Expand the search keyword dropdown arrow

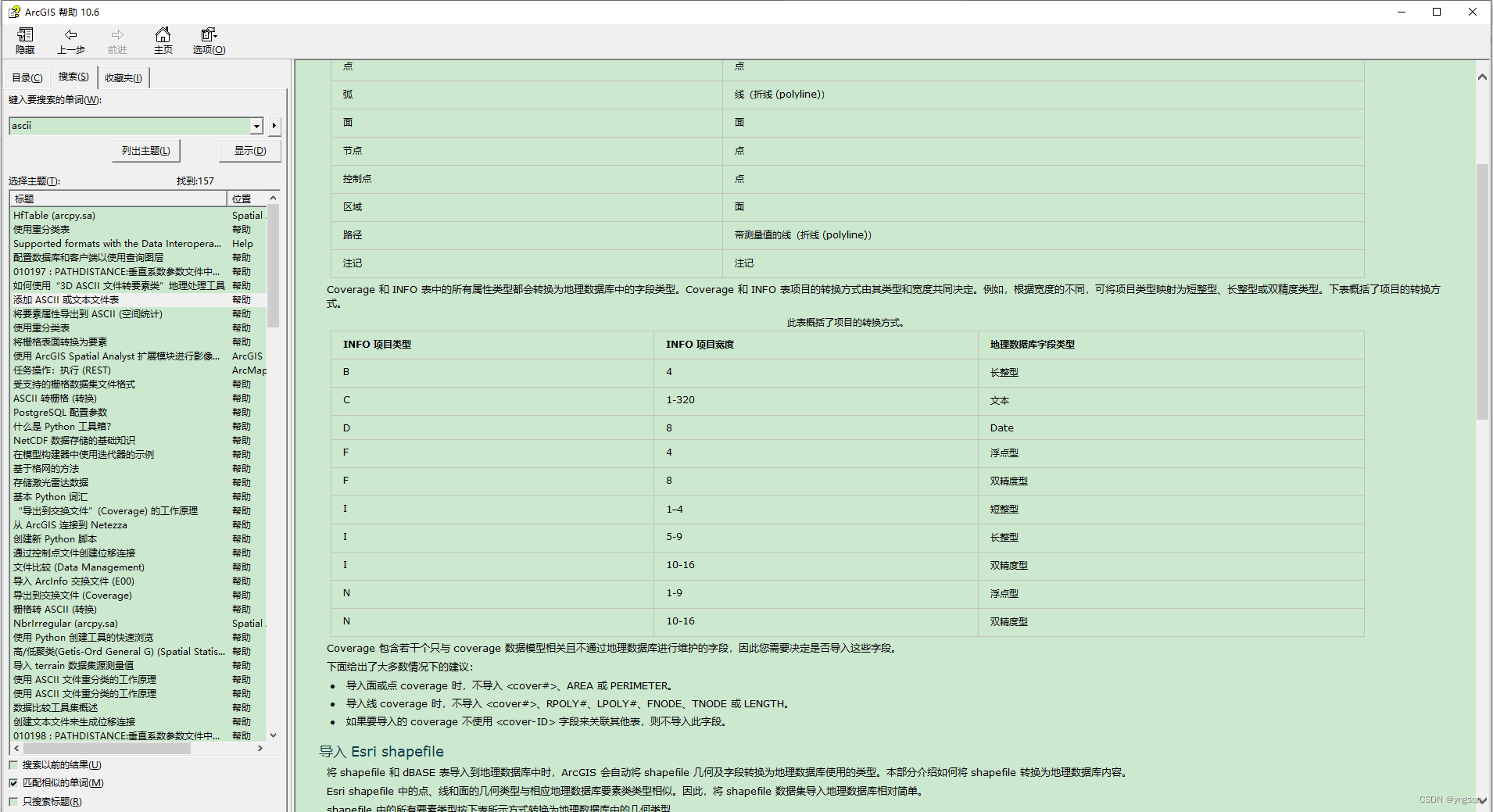[256, 126]
